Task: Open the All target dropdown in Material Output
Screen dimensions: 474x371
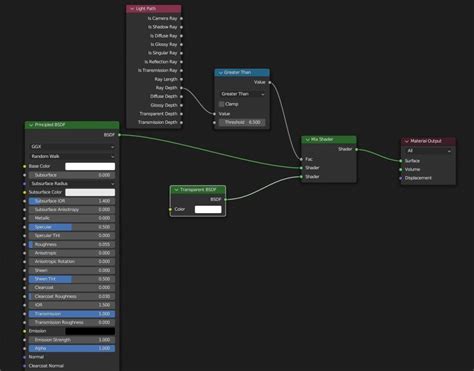Action: (x=429, y=151)
